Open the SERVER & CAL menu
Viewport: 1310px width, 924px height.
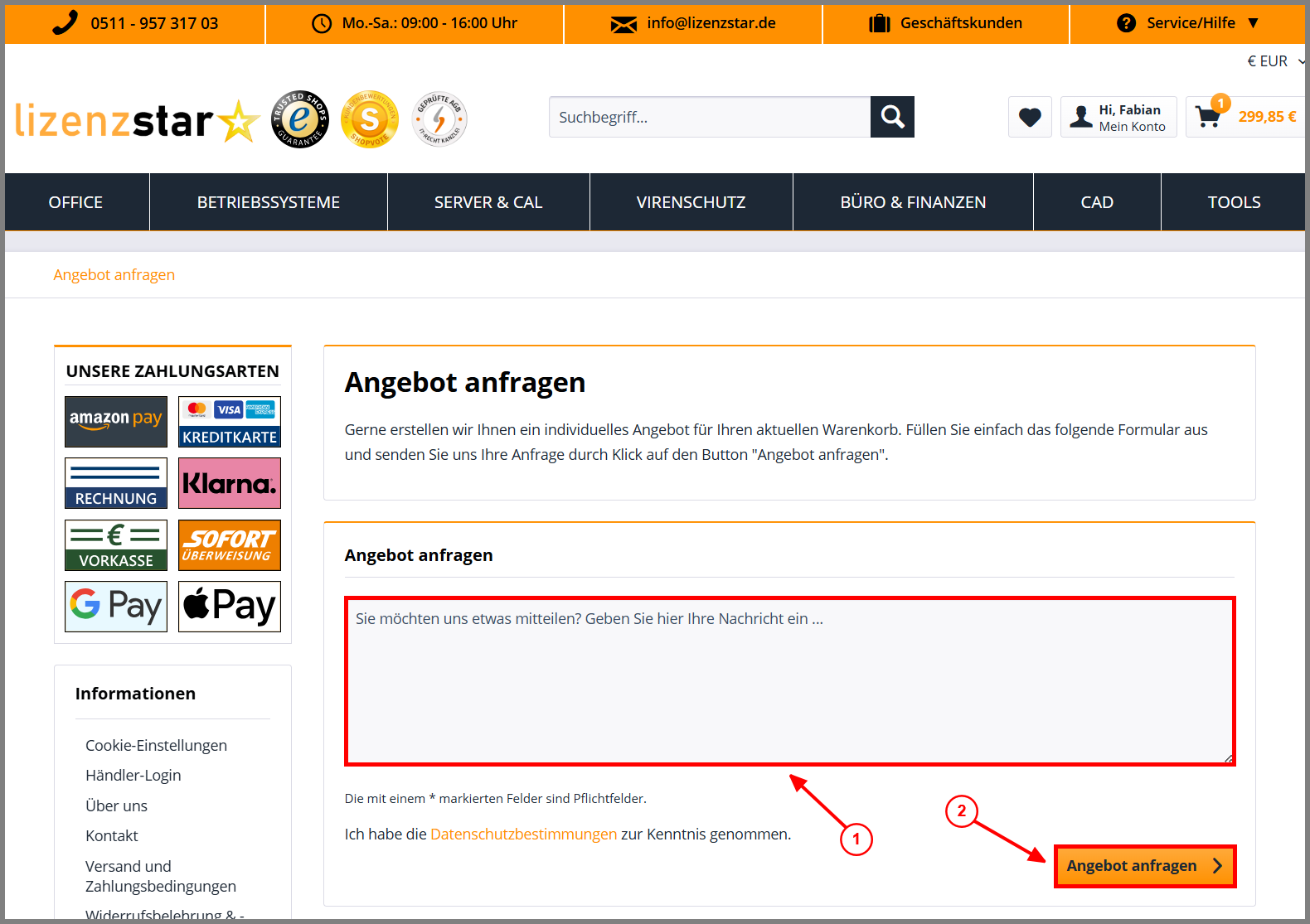pos(488,202)
